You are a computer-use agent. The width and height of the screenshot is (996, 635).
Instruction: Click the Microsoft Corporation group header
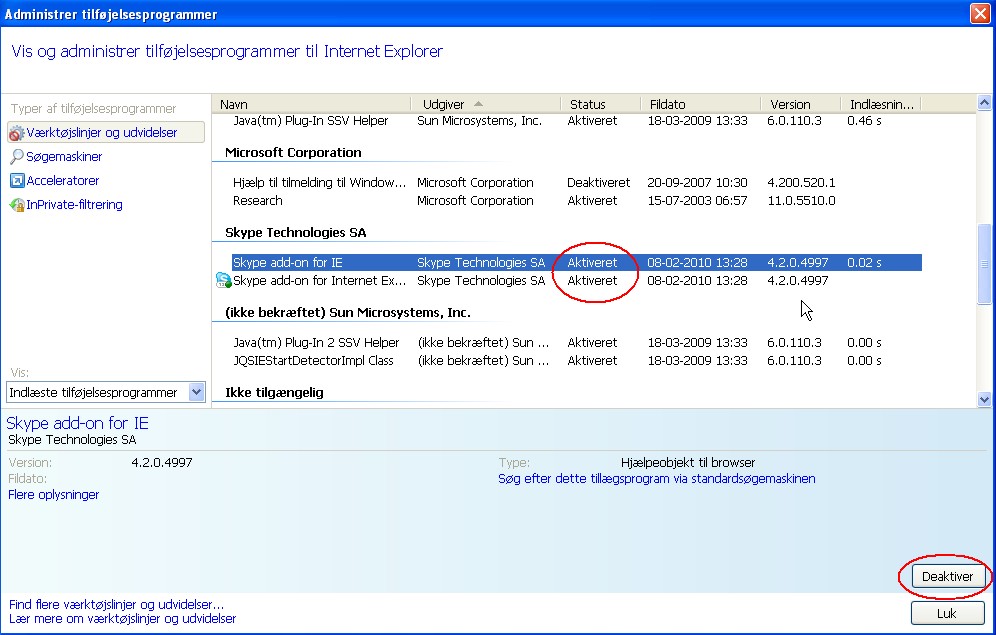coord(293,152)
